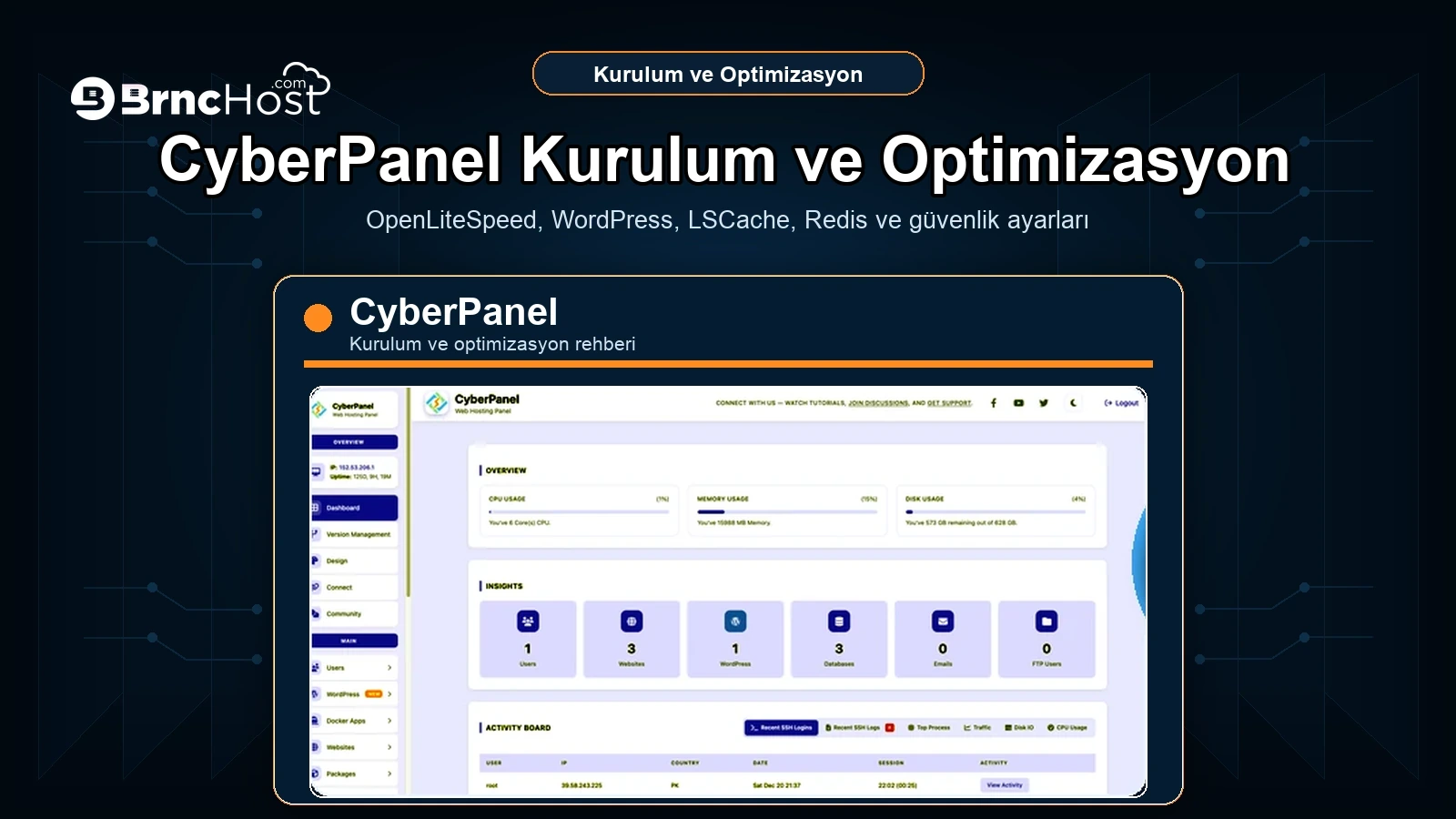Click the INSIGHTS heading
This screenshot has height=819, width=1456.
[504, 586]
